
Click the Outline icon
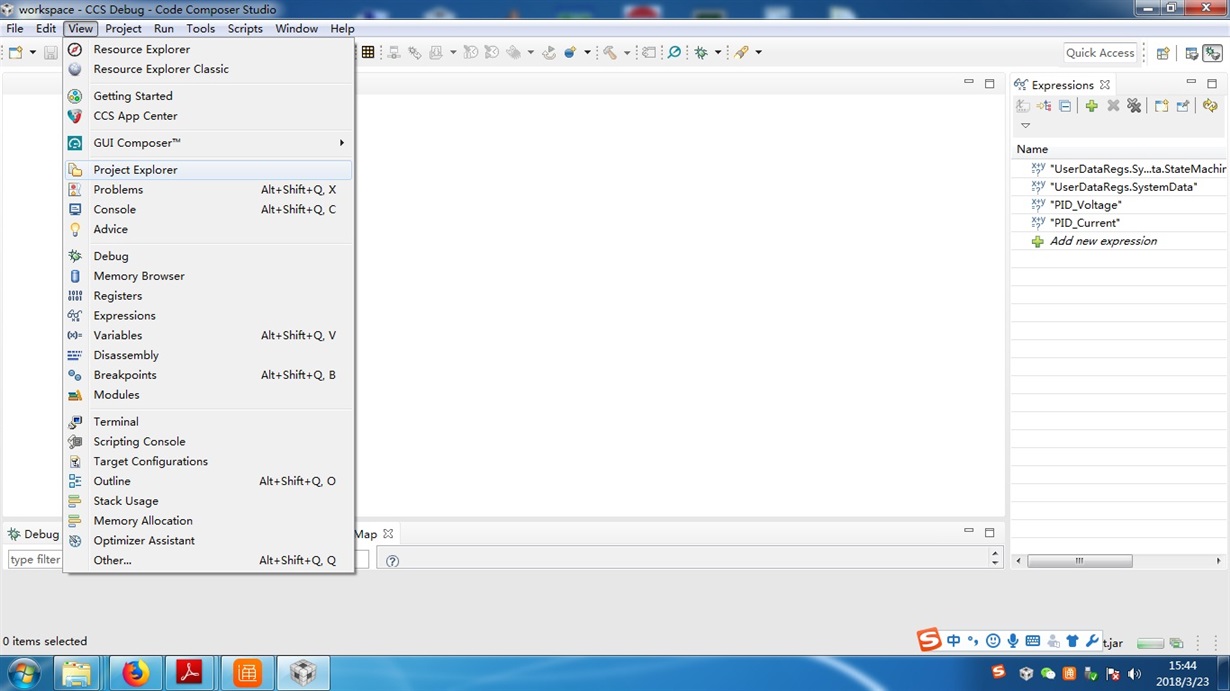[75, 481]
